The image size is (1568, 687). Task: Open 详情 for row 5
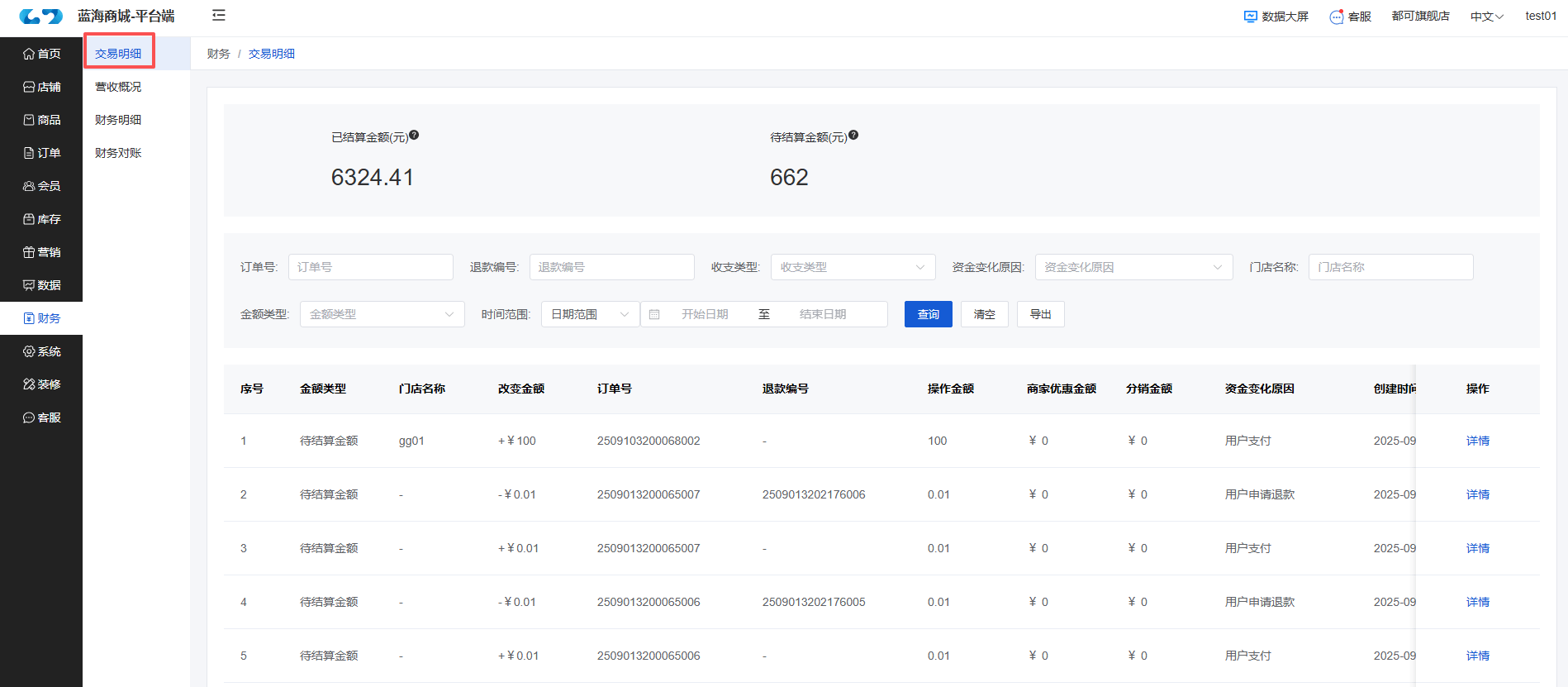pyautogui.click(x=1477, y=656)
